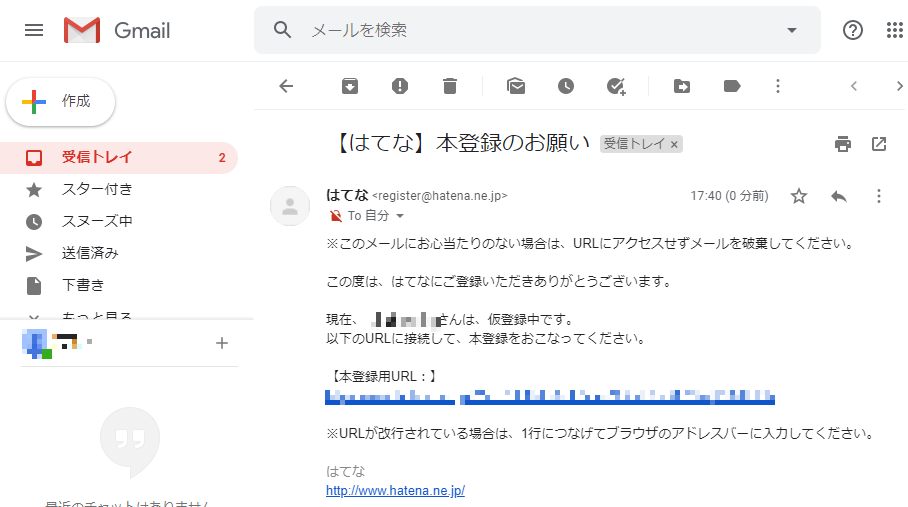The image size is (908, 507).
Task: Mark the email as unread
Action: tap(515, 86)
